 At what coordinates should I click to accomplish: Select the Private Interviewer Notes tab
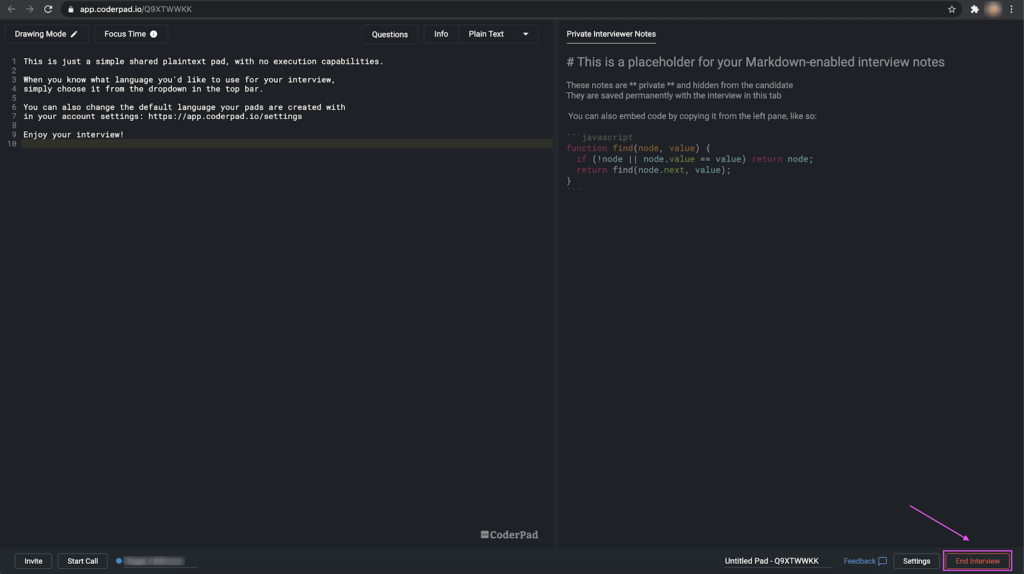(611, 34)
